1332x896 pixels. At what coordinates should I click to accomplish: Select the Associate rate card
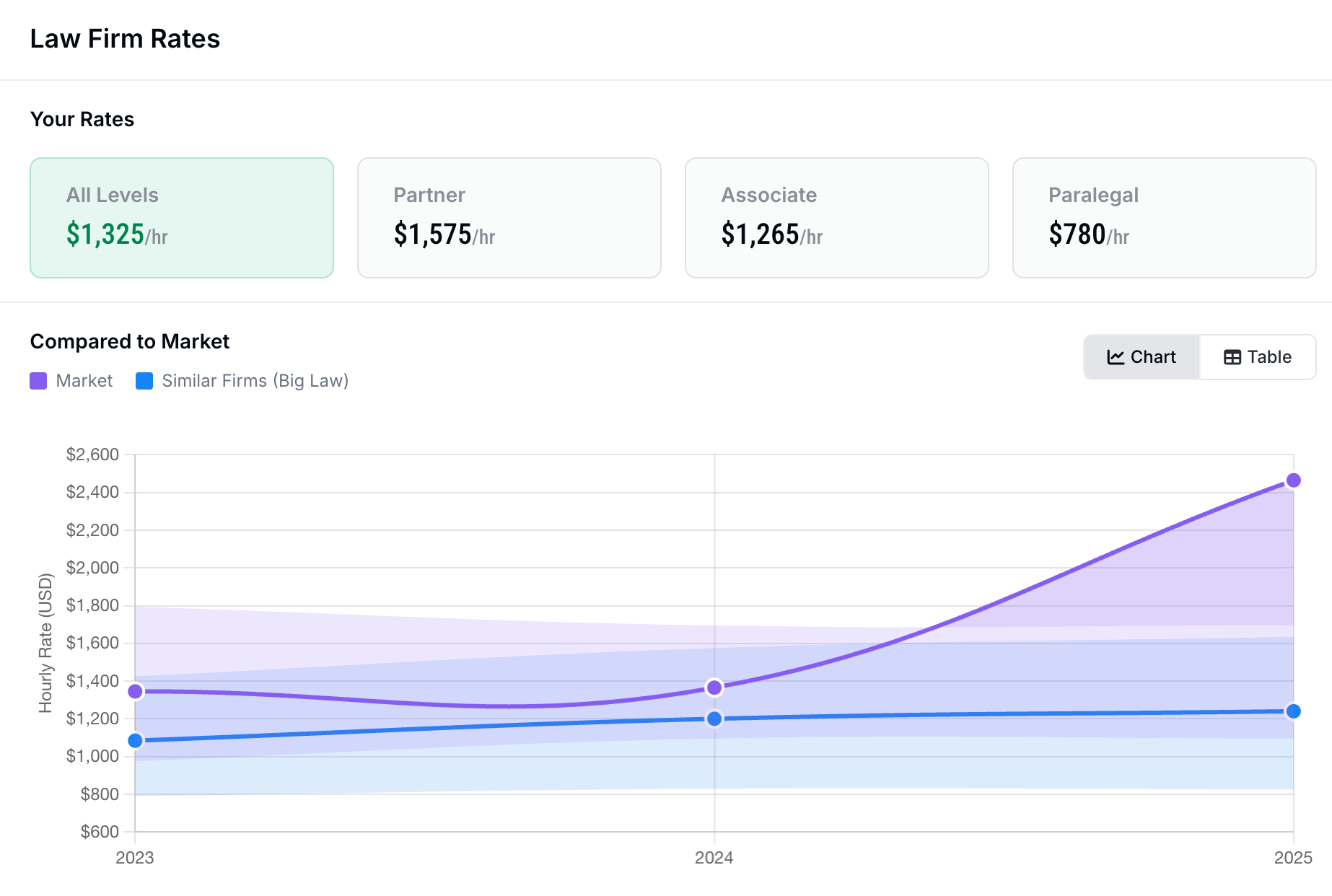click(836, 218)
